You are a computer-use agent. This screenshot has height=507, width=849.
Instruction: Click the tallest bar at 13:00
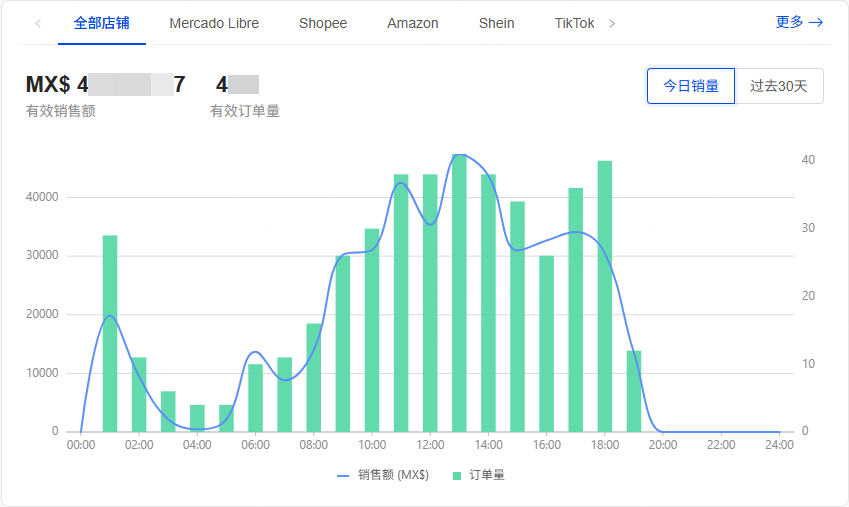[459, 300]
